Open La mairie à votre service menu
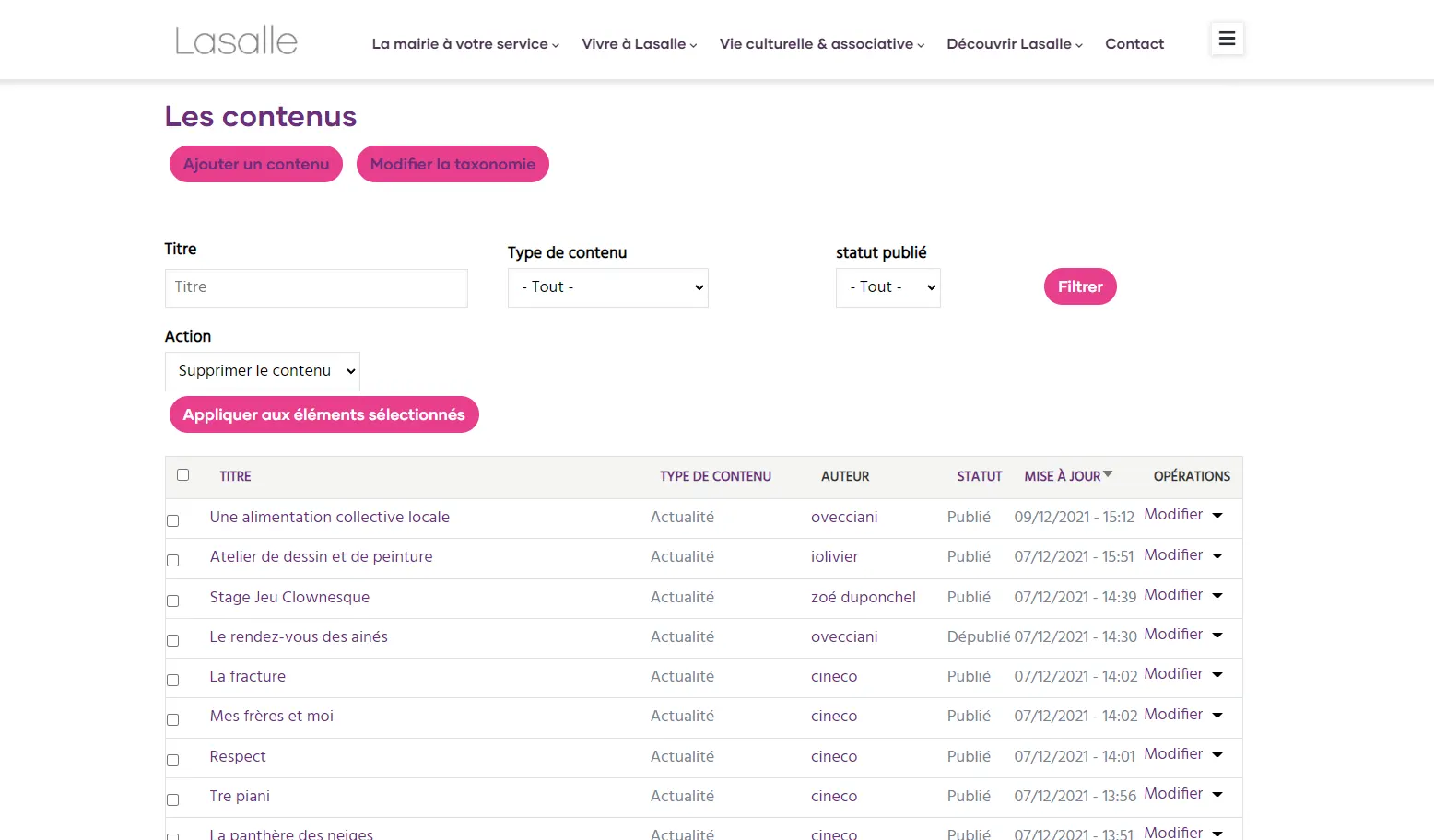1434x840 pixels. point(465,44)
